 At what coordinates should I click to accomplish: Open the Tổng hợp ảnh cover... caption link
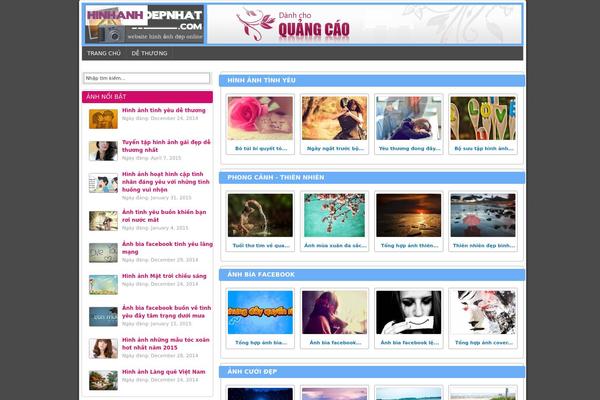click(x=484, y=343)
